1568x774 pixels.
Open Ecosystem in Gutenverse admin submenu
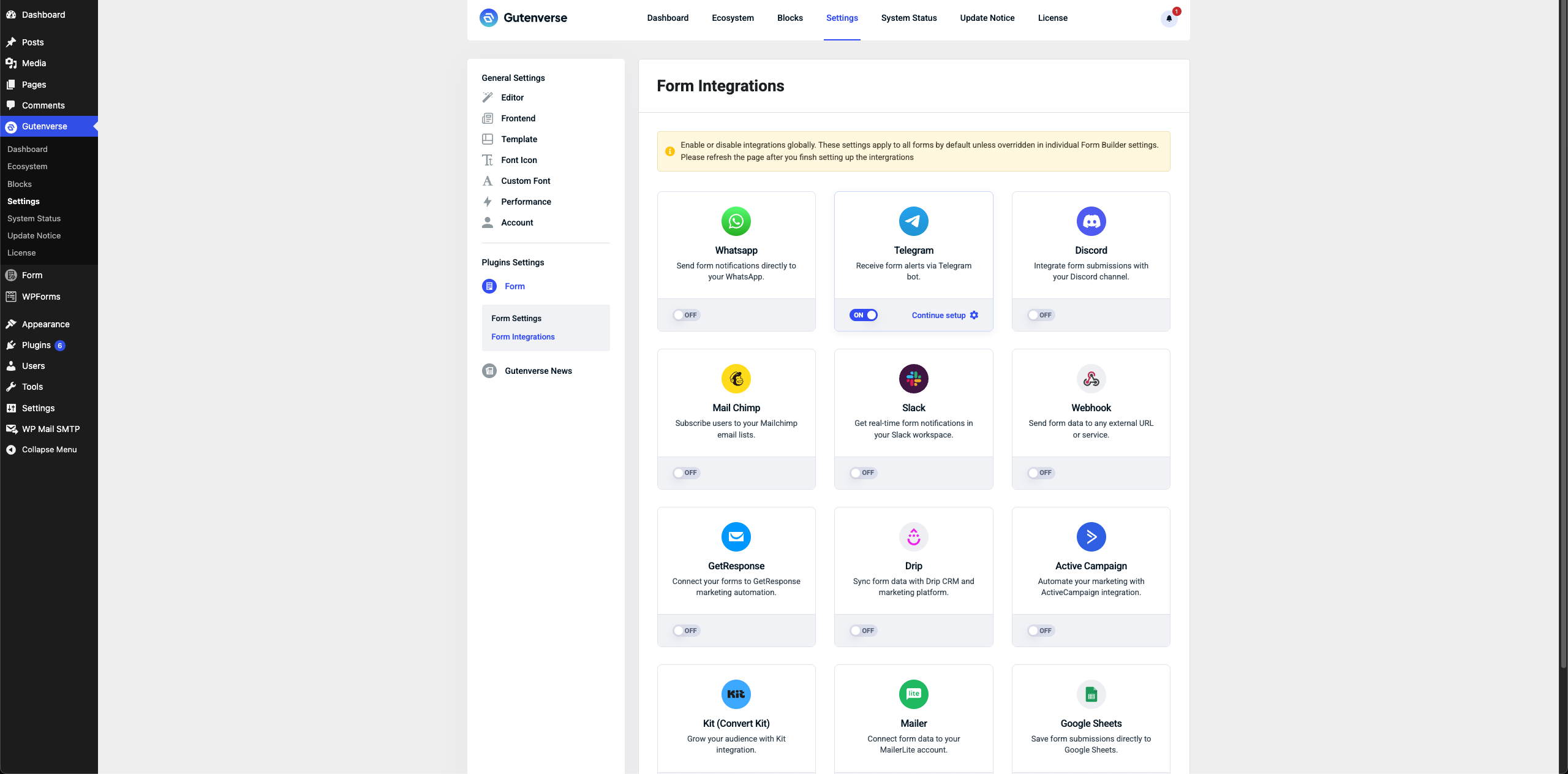point(27,166)
